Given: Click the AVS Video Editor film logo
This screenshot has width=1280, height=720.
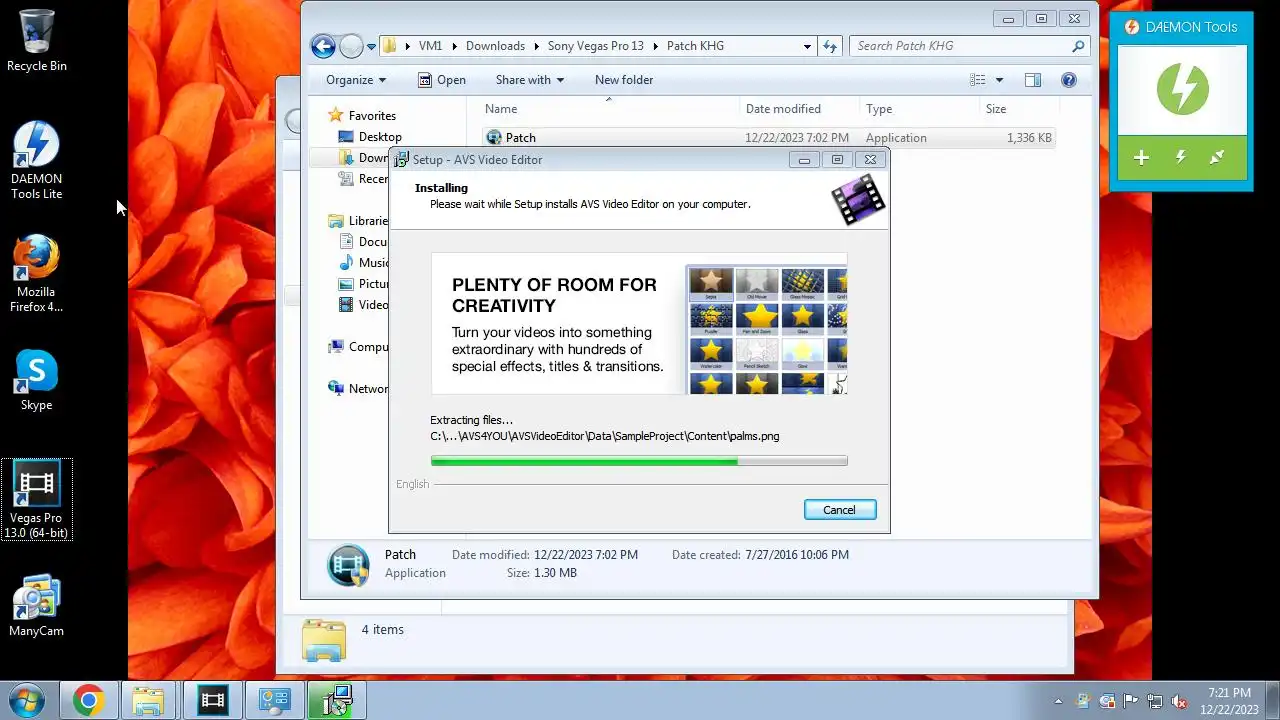Looking at the screenshot, I should (x=858, y=199).
